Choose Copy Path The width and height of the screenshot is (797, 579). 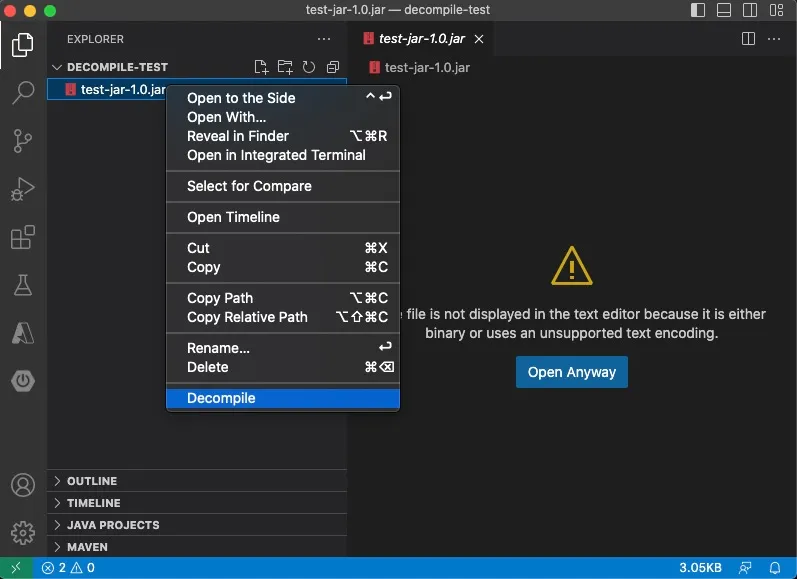283,298
